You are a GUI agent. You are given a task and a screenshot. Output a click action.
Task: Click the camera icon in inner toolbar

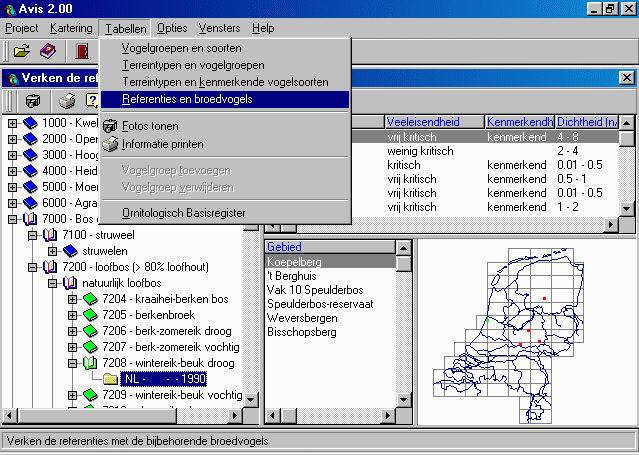tap(33, 101)
